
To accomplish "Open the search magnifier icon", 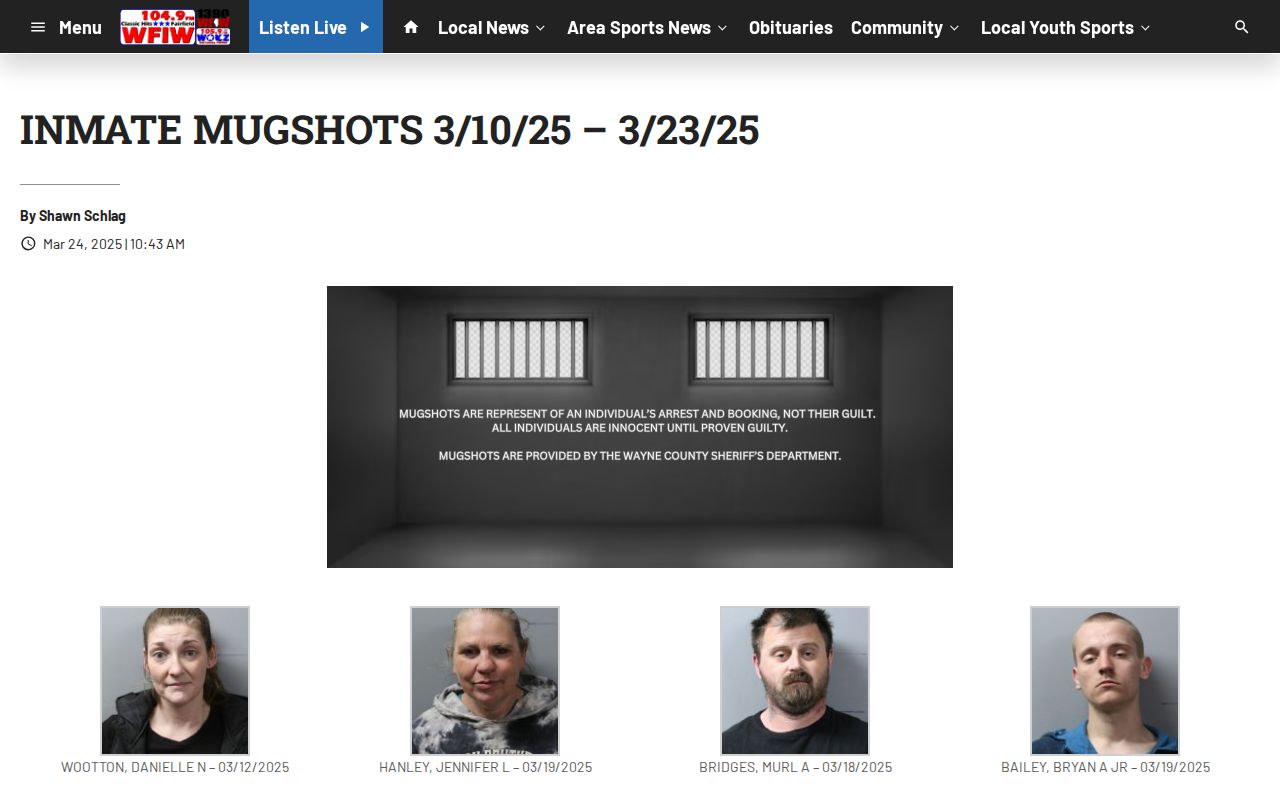I will 1242,27.
